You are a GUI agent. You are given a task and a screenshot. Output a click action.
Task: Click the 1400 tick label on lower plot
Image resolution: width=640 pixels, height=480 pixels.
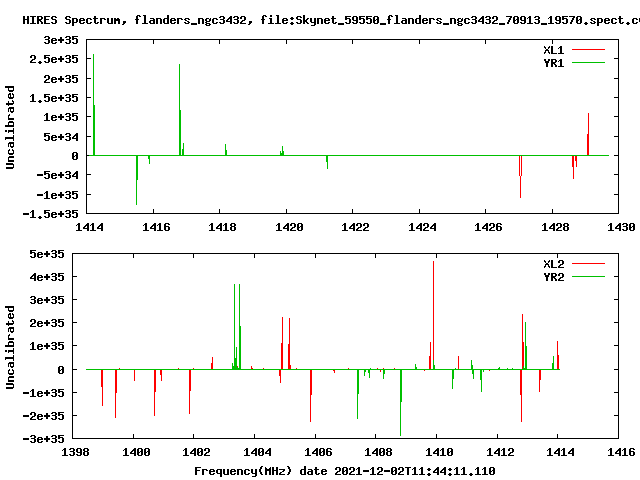pyautogui.click(x=136, y=452)
